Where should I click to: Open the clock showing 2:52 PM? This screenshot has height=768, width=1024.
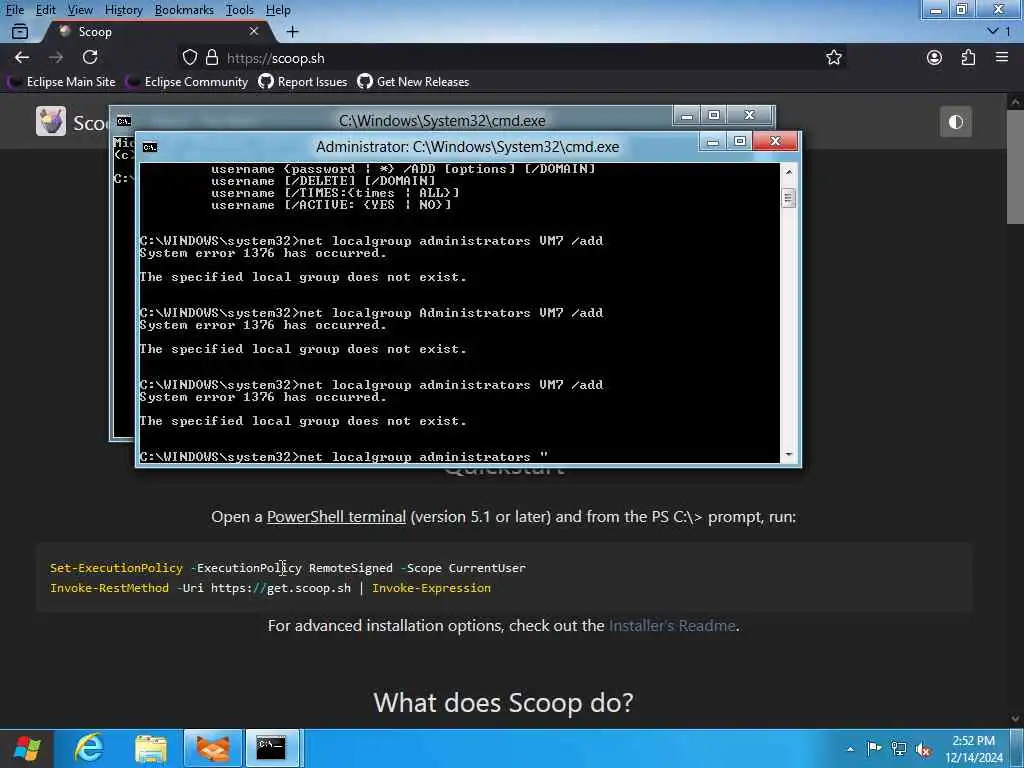point(974,749)
